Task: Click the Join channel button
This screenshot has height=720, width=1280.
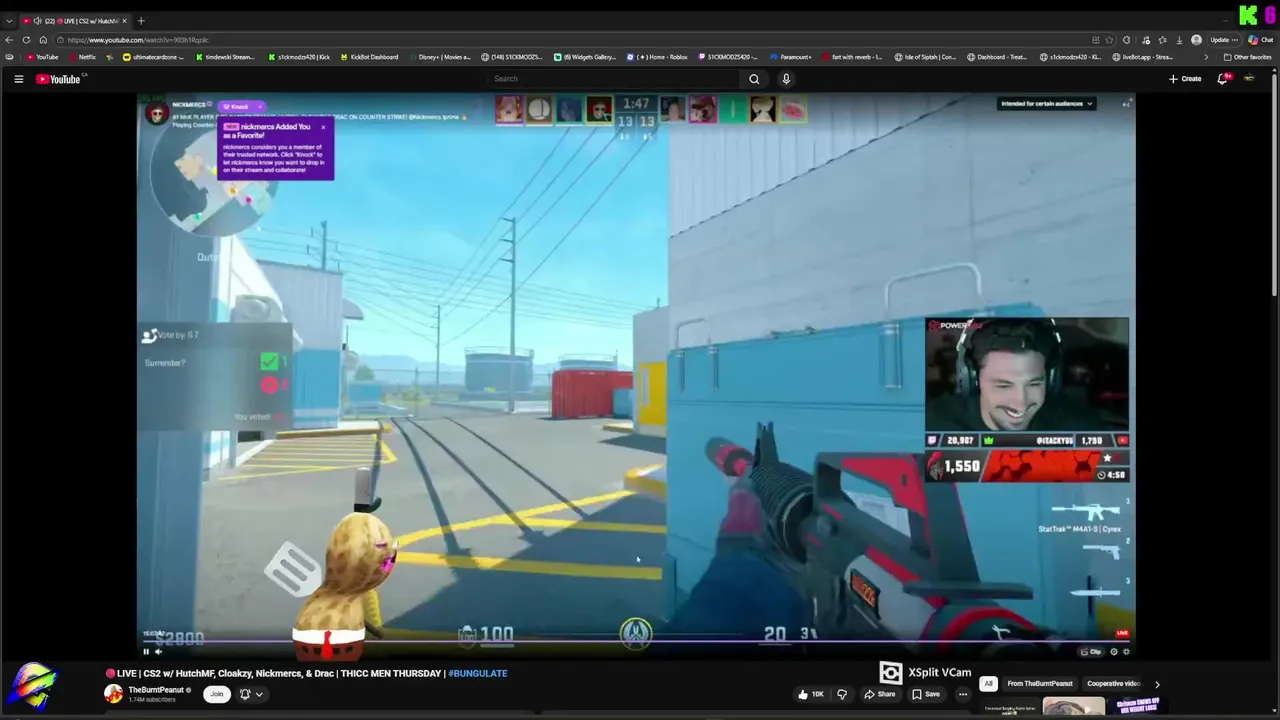Action: click(x=216, y=694)
